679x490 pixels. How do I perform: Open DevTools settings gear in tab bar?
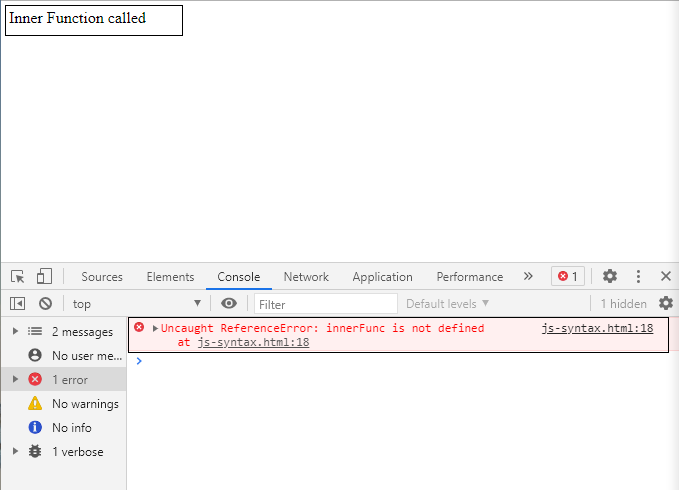click(610, 277)
